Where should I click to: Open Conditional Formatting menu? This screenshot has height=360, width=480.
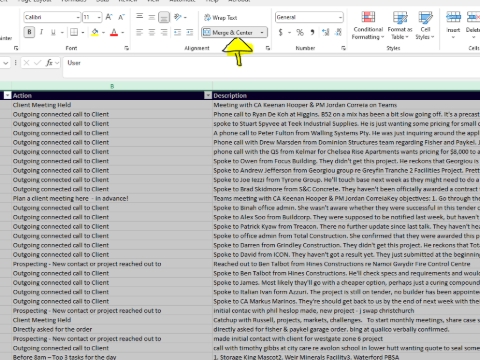368,25
